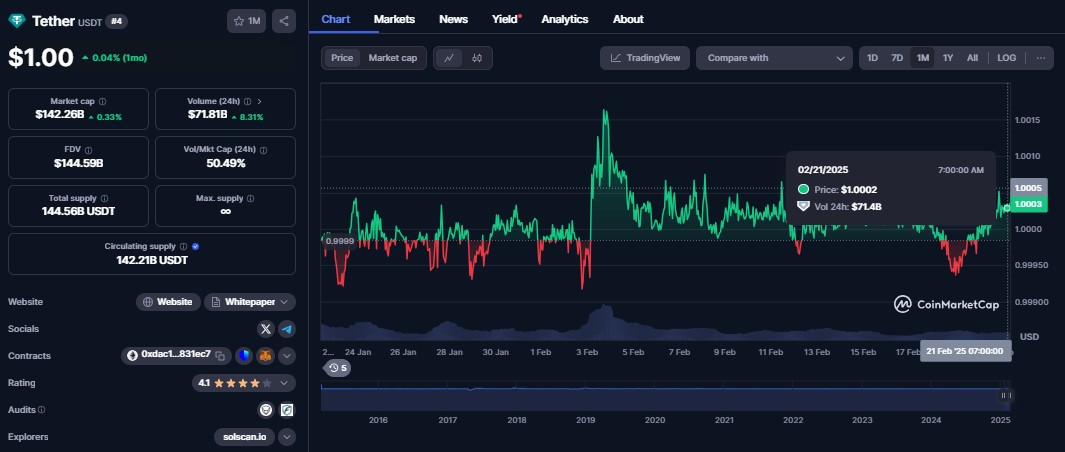Click the history events badge showing 5
The width and height of the screenshot is (1065, 452).
pyautogui.click(x=338, y=368)
